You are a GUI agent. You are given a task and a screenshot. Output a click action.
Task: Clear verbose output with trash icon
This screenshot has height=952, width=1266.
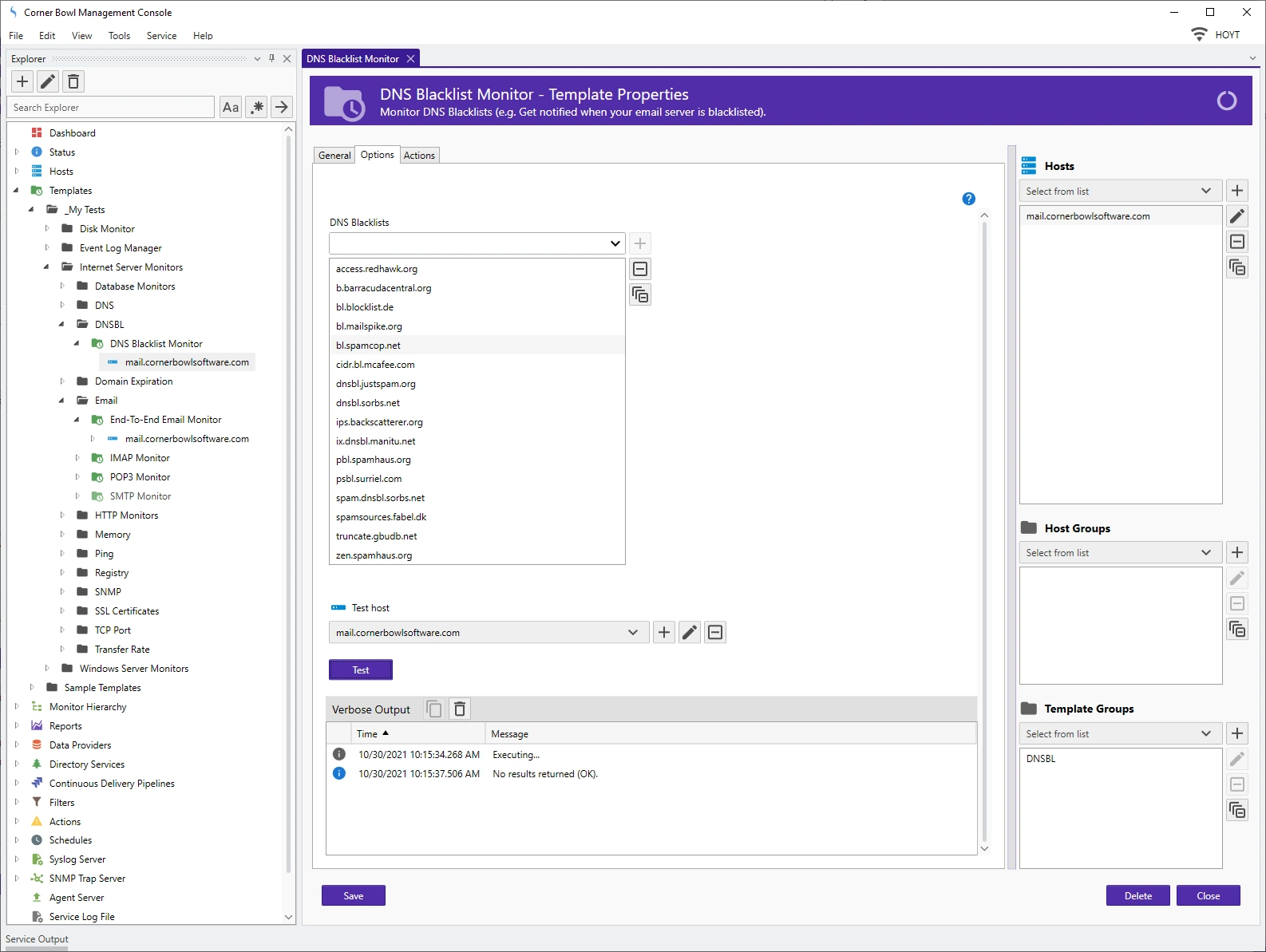[460, 709]
